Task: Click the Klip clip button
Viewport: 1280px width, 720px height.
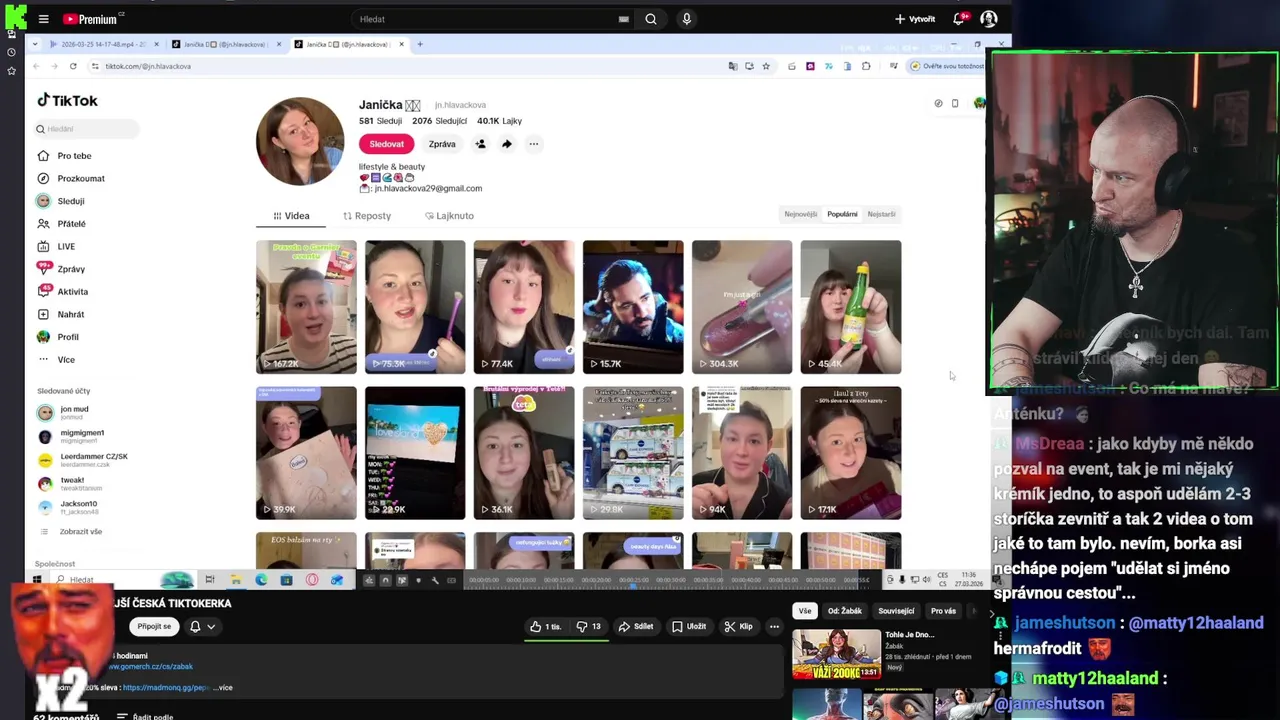Action: click(739, 627)
